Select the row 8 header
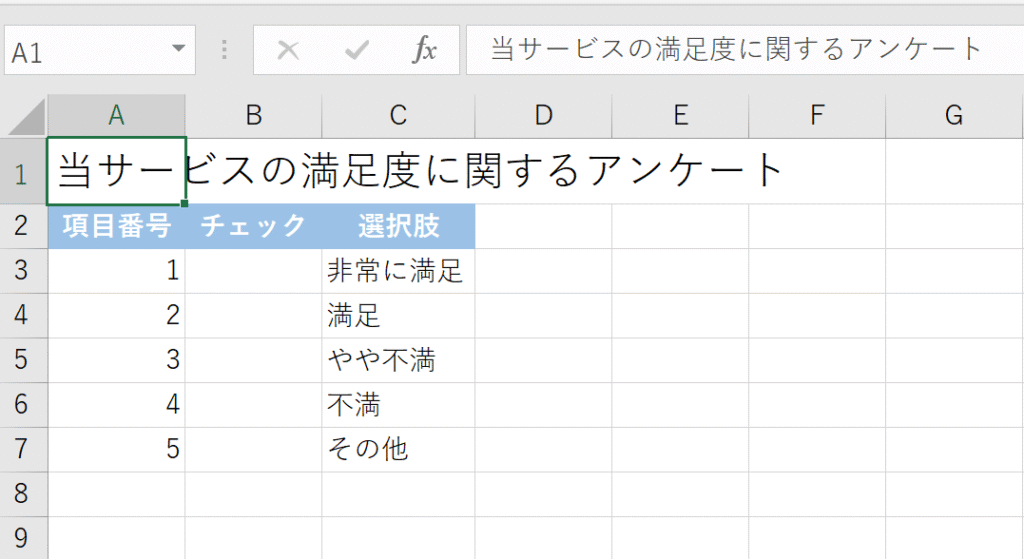 (x=22, y=494)
